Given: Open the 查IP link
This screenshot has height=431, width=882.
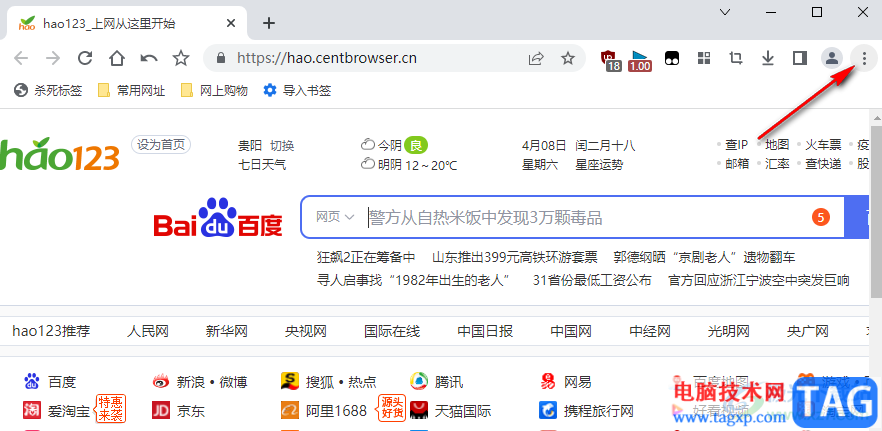Looking at the screenshot, I should 736,145.
